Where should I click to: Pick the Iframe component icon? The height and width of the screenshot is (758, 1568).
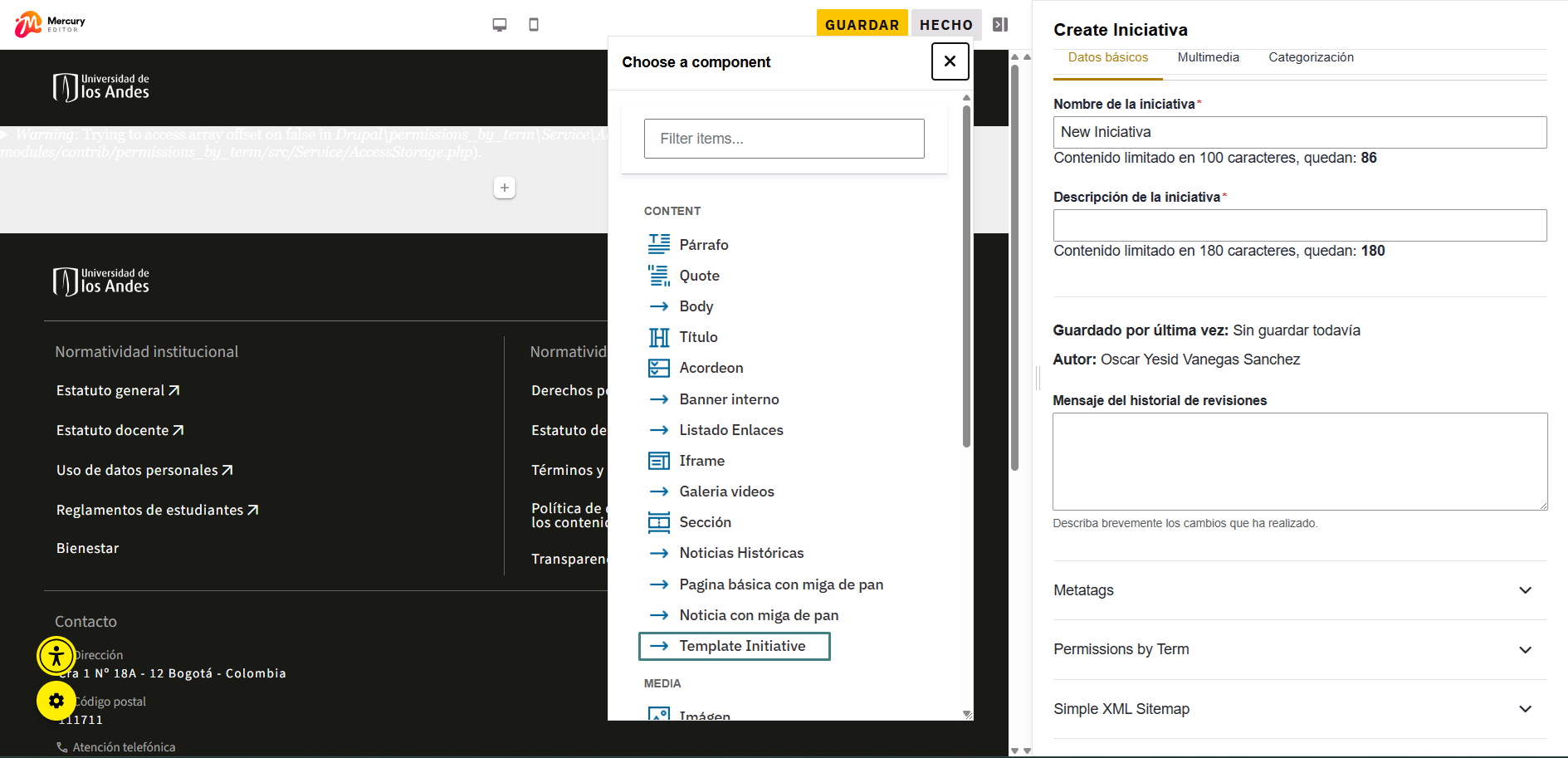pyautogui.click(x=659, y=461)
